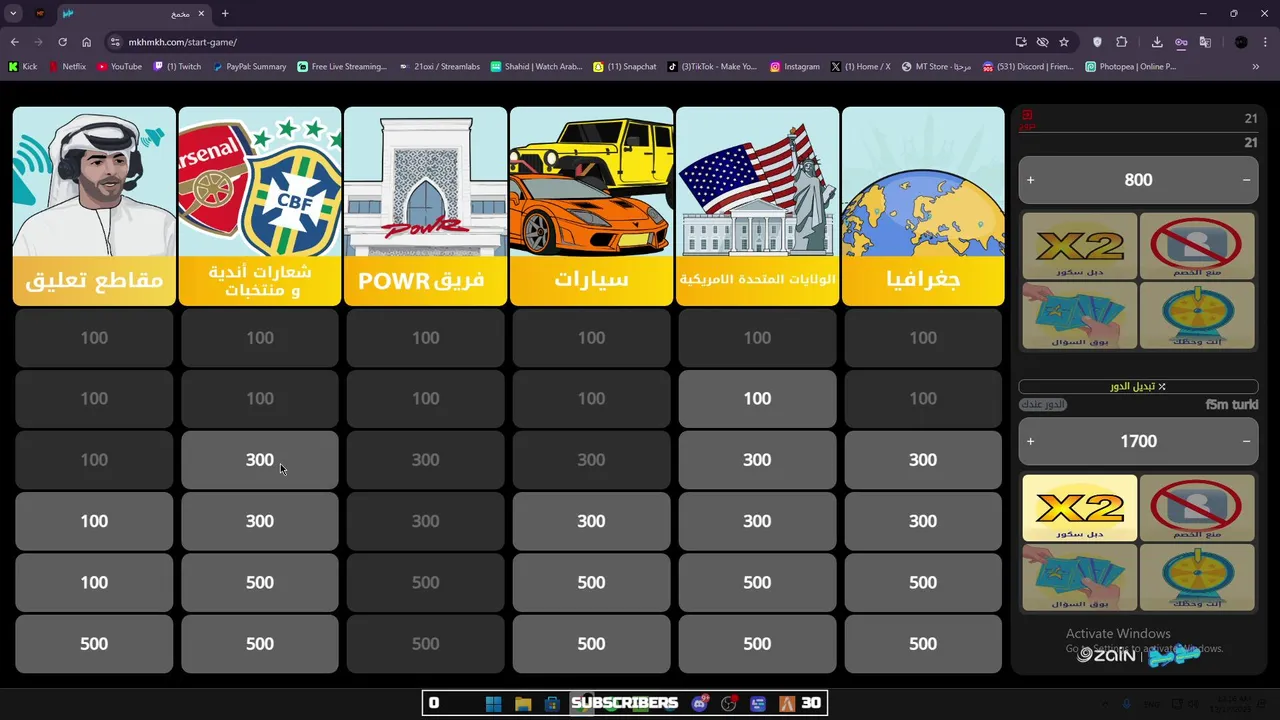Pick the 500 question under مقاطع تعليق

94,644
